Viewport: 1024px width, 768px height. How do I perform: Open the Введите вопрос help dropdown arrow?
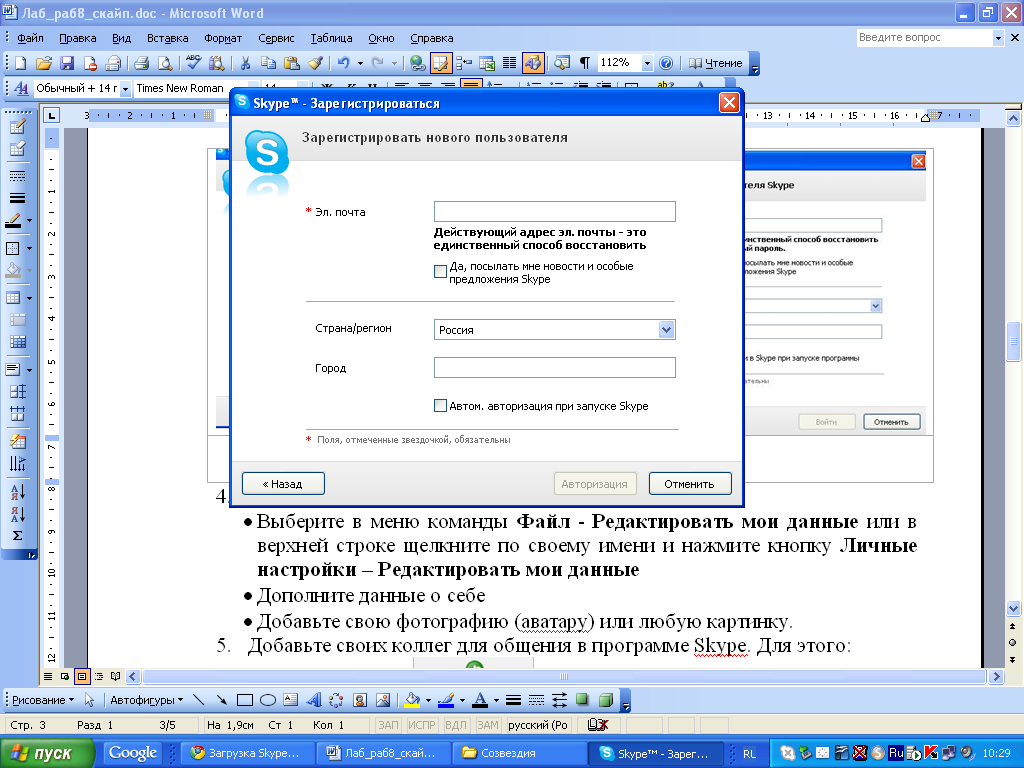coord(998,38)
